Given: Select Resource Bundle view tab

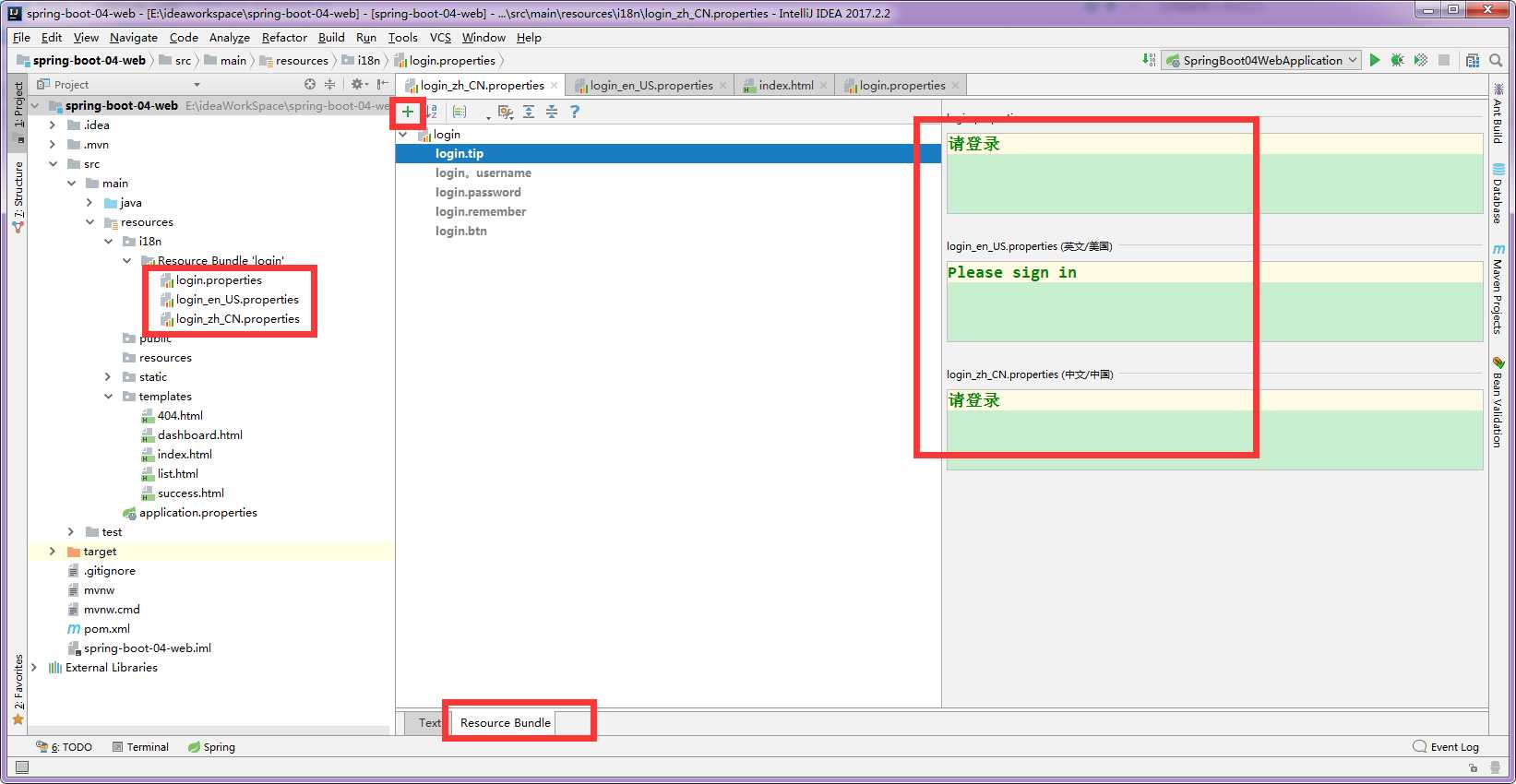Looking at the screenshot, I should [x=505, y=723].
